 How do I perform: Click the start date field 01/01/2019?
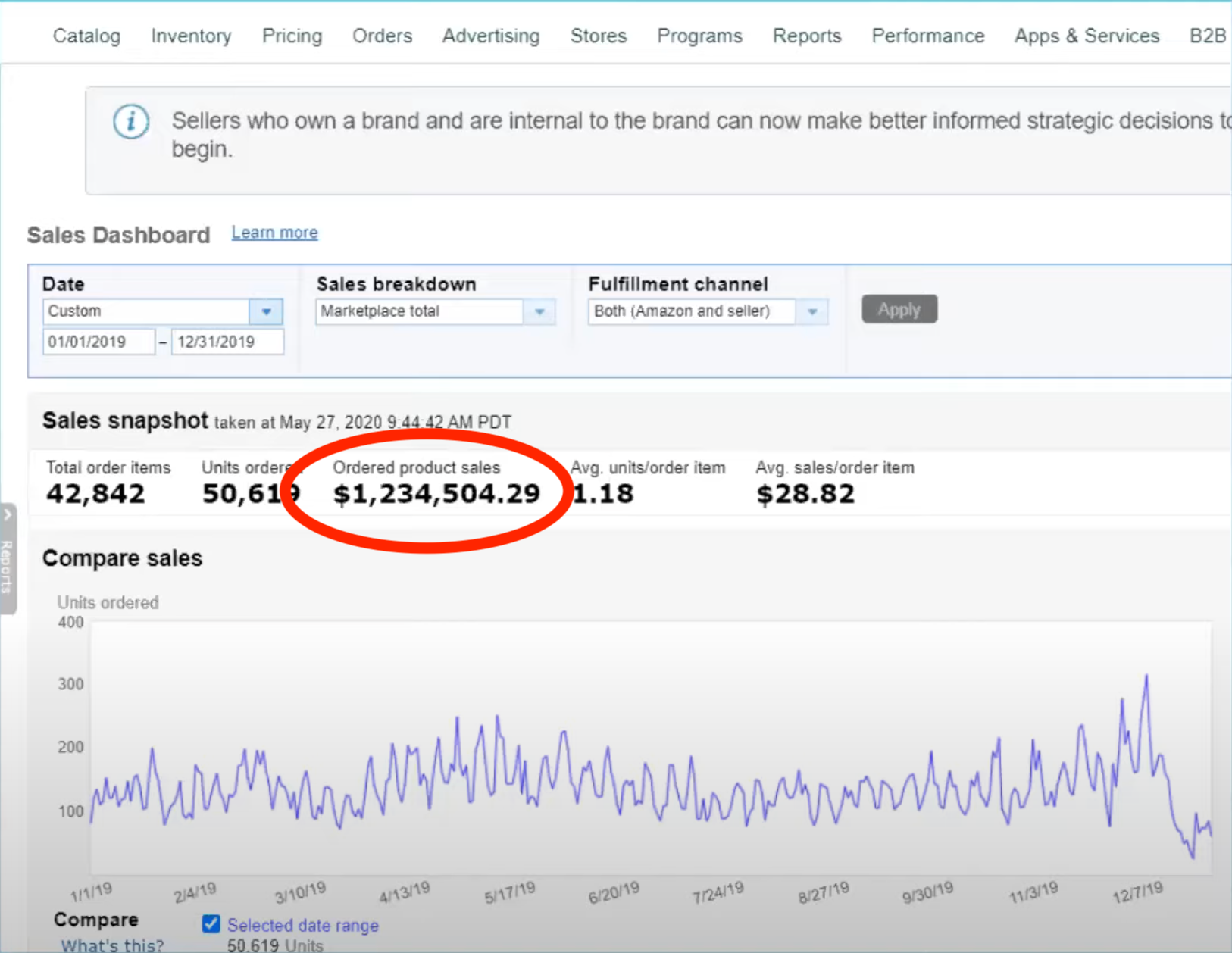point(98,342)
